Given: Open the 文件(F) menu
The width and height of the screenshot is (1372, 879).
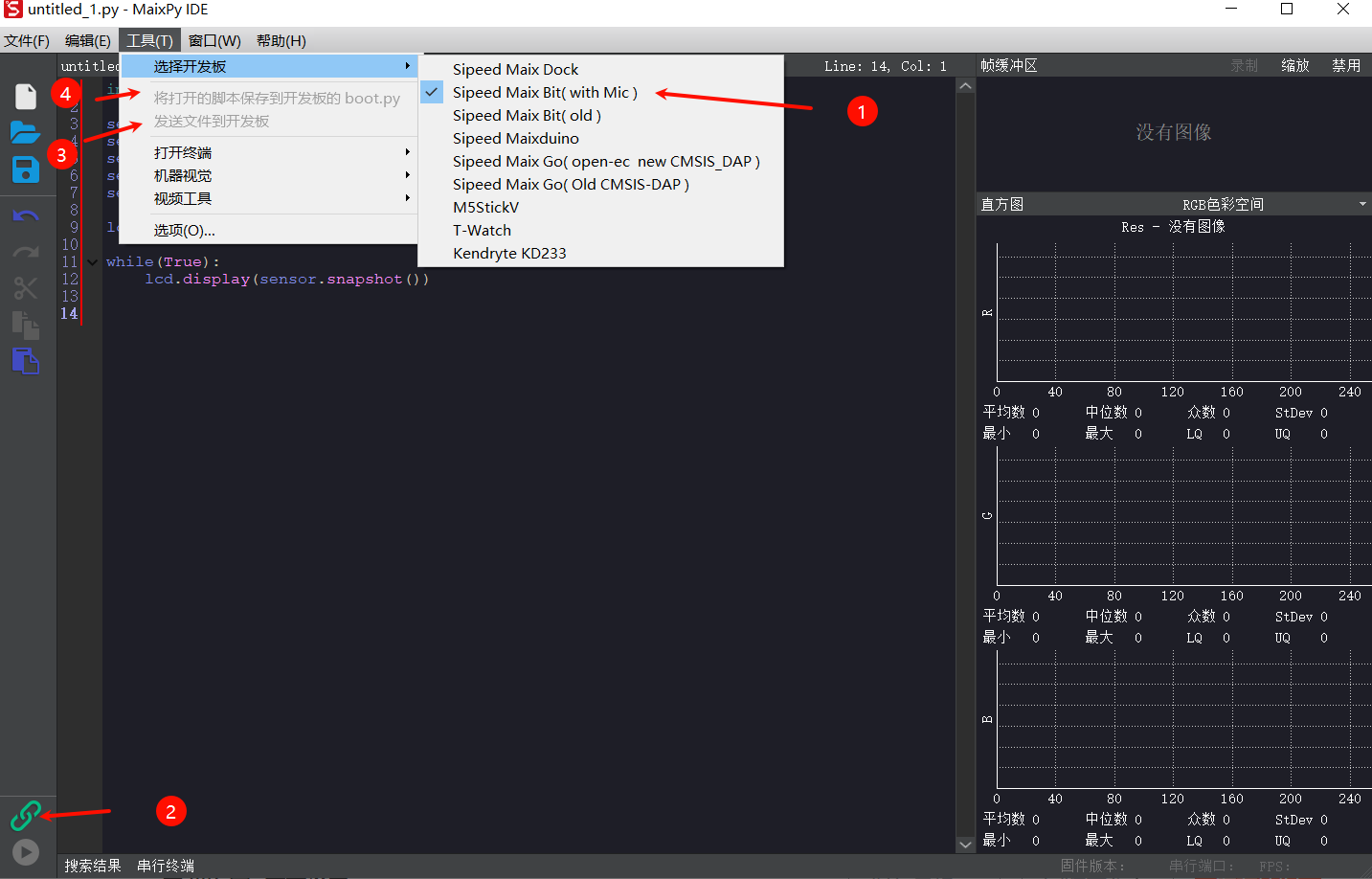Looking at the screenshot, I should pyautogui.click(x=27, y=41).
